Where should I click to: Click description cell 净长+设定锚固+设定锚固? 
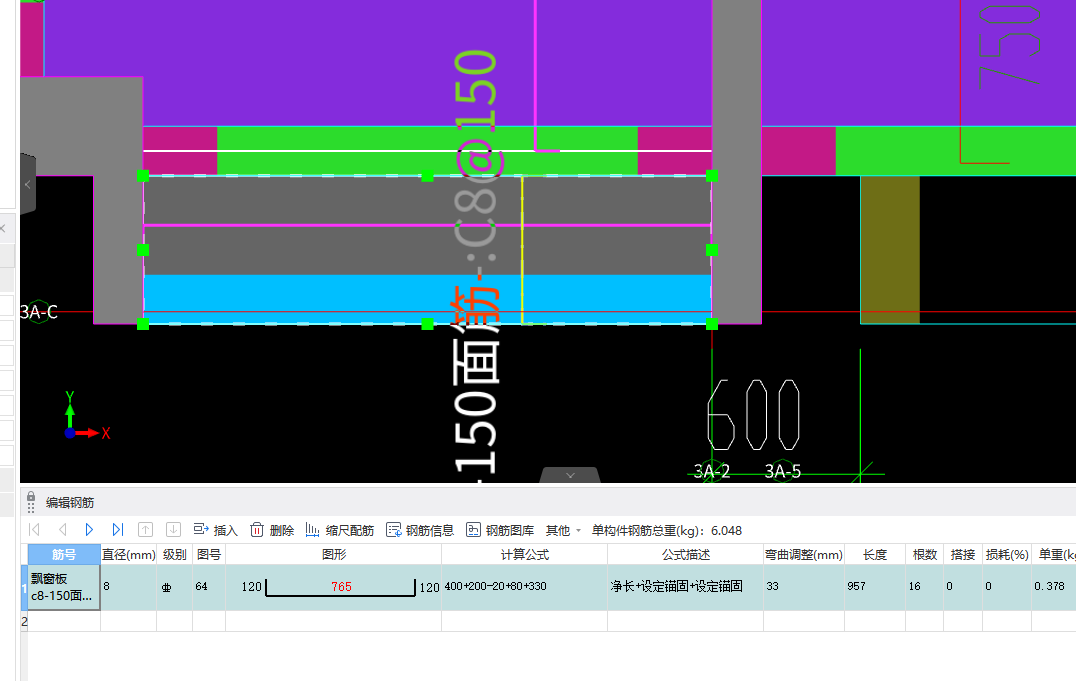click(x=685, y=587)
